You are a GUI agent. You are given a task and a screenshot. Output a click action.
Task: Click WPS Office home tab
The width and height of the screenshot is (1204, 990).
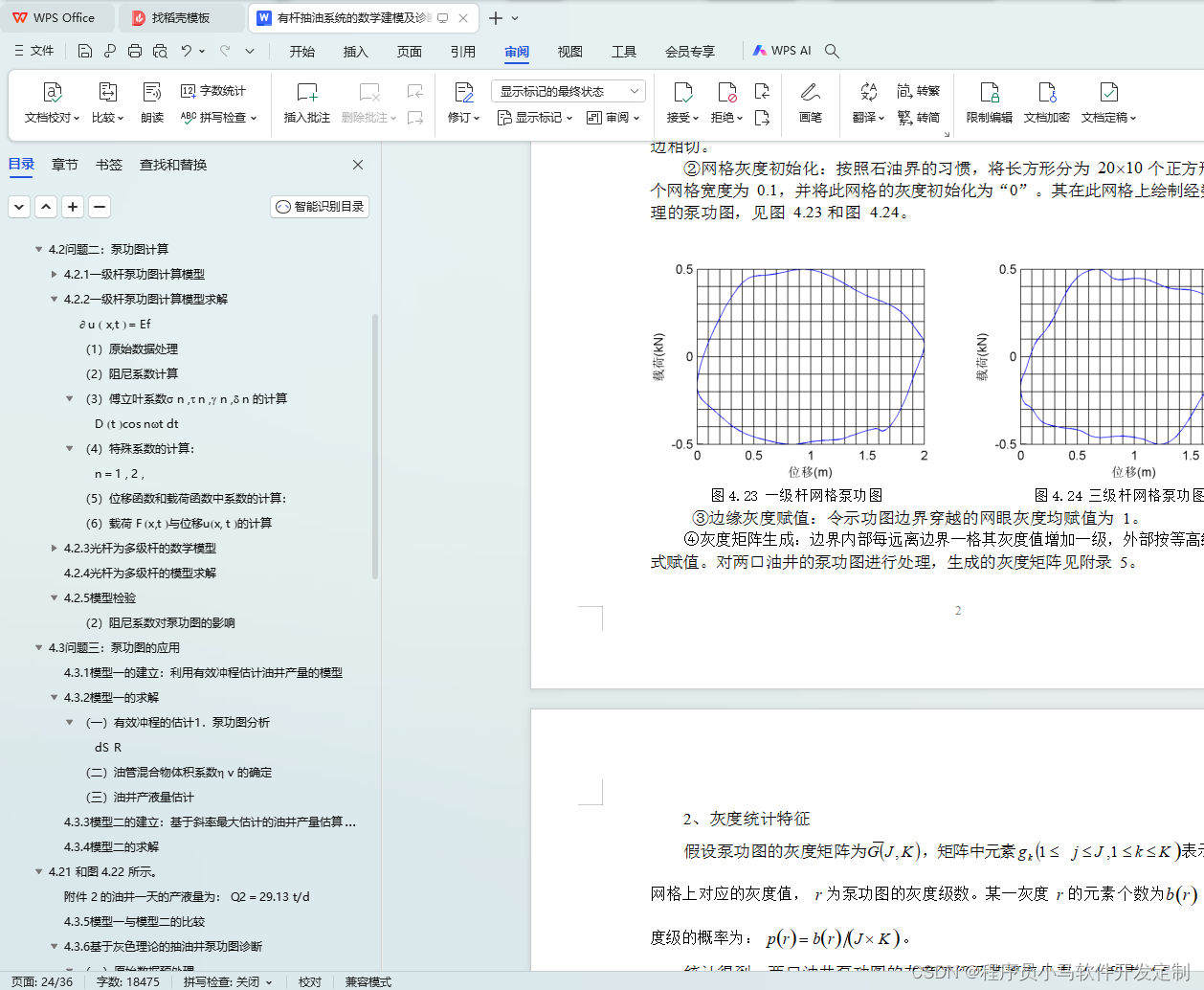(56, 17)
